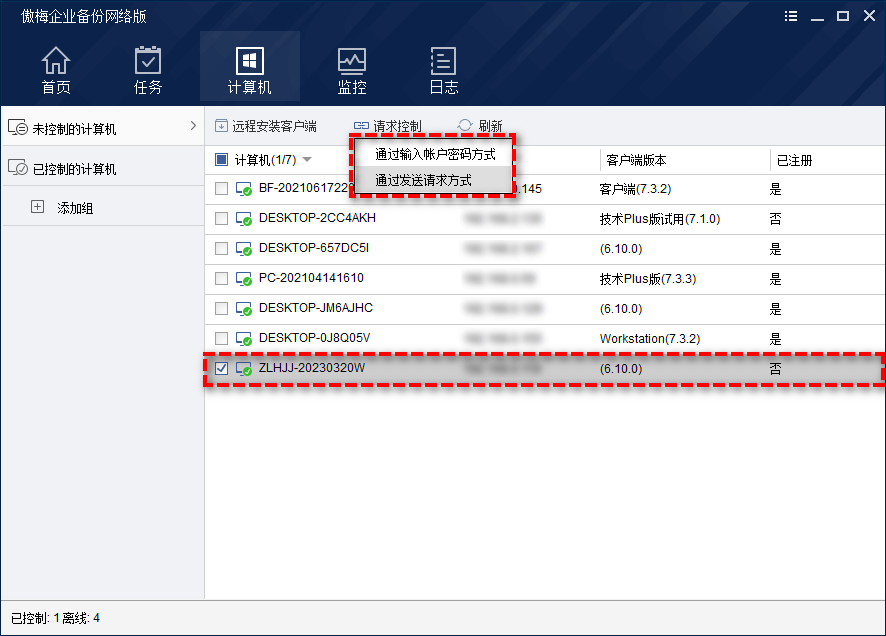
Task: Click the 刷新 refresh icon
Action: [x=465, y=126]
